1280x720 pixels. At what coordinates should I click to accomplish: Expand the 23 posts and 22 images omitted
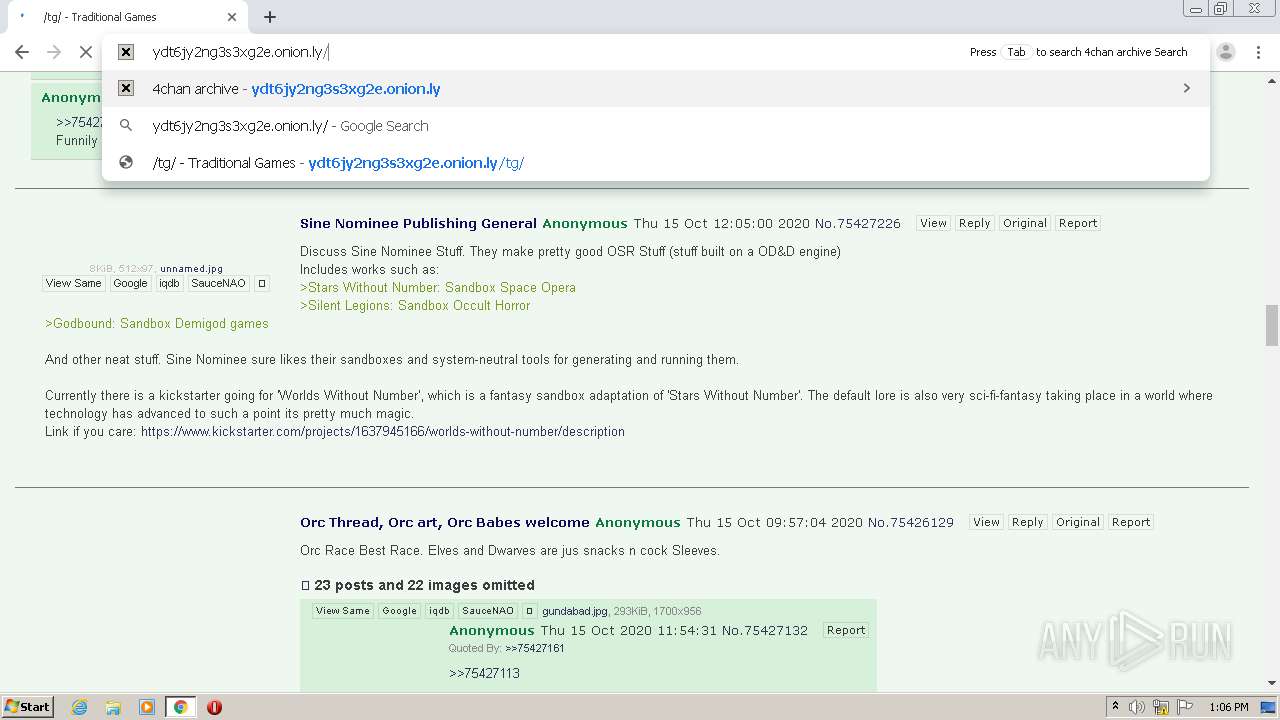418,585
